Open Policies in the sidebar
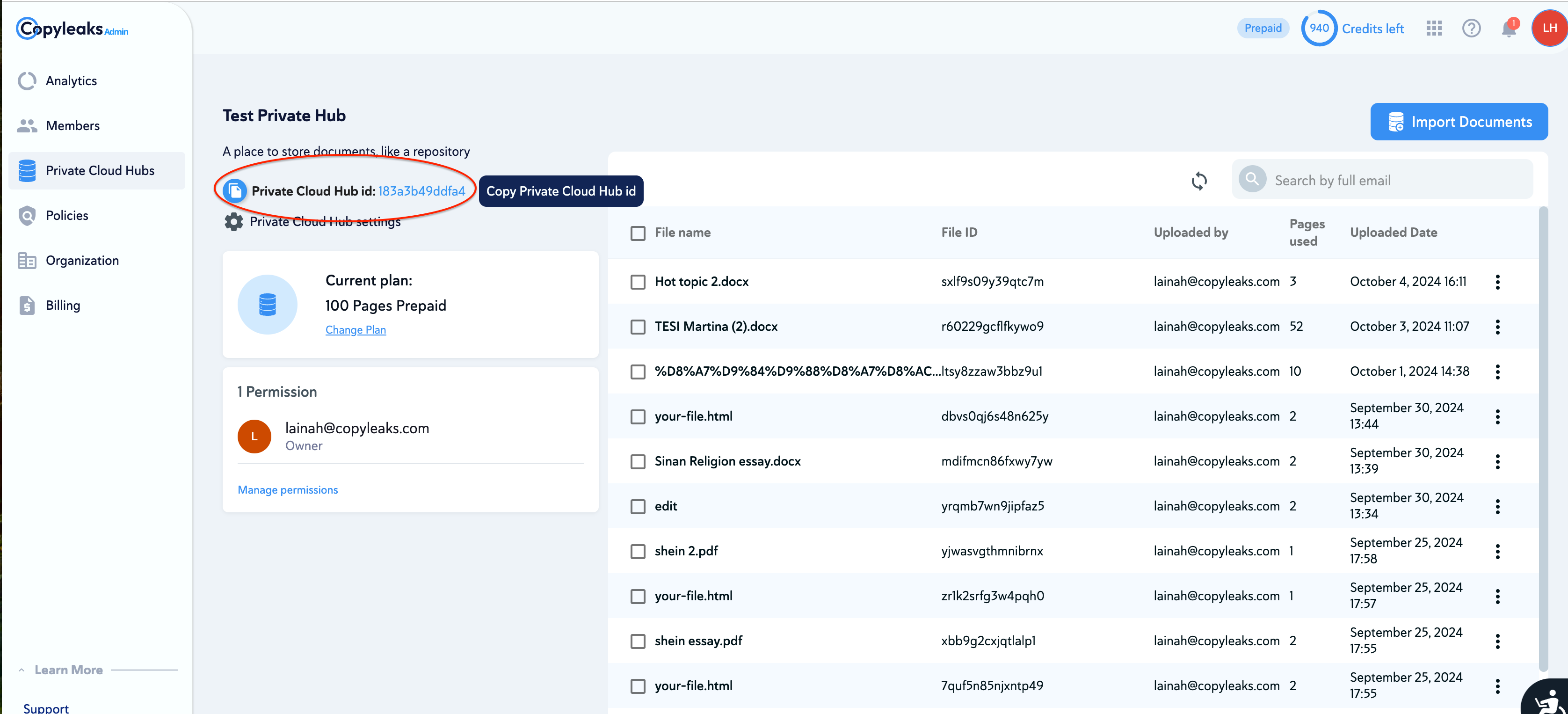Screen dimensions: 1568x714 click(x=97, y=216)
